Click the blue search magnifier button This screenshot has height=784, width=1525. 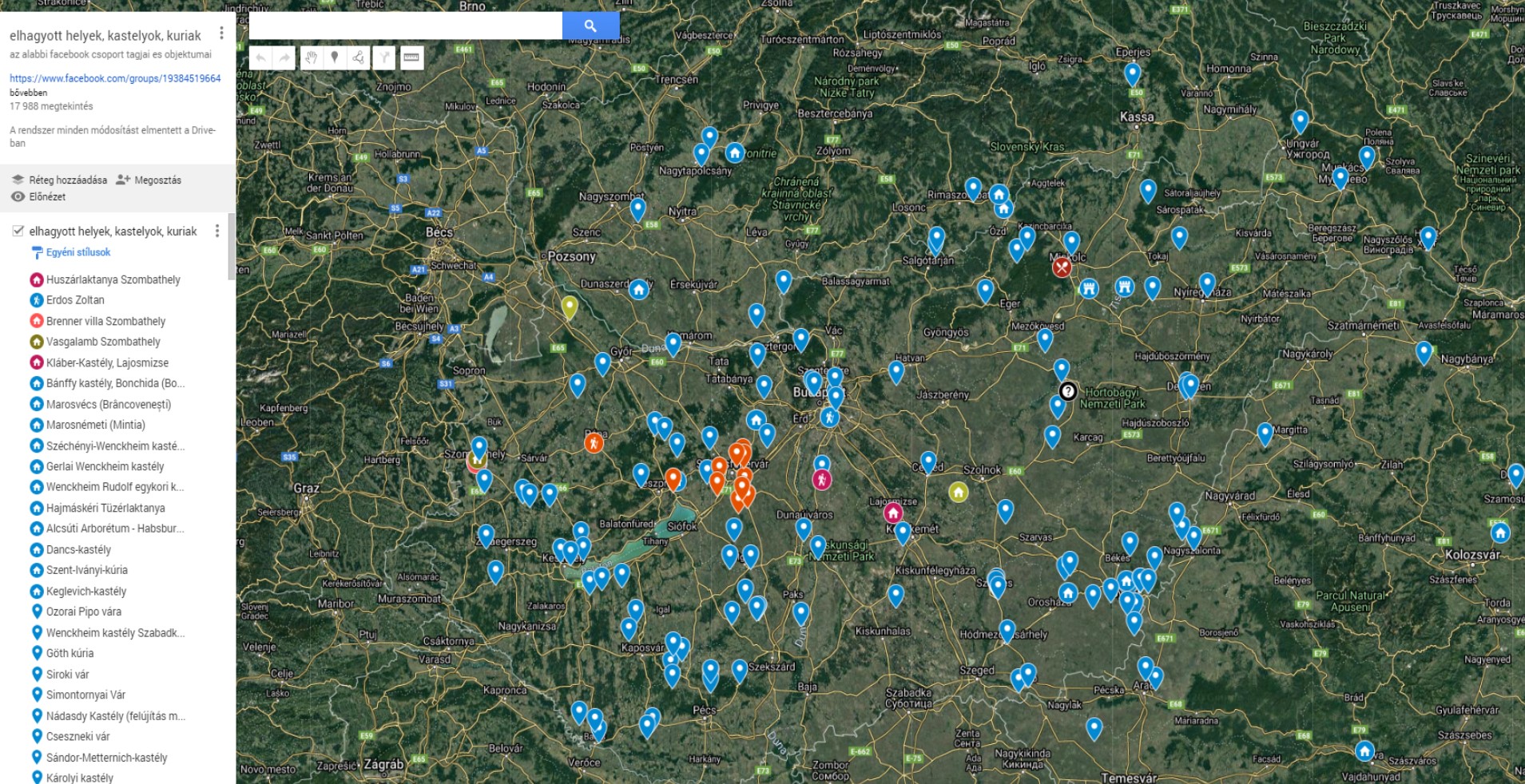[x=590, y=26]
